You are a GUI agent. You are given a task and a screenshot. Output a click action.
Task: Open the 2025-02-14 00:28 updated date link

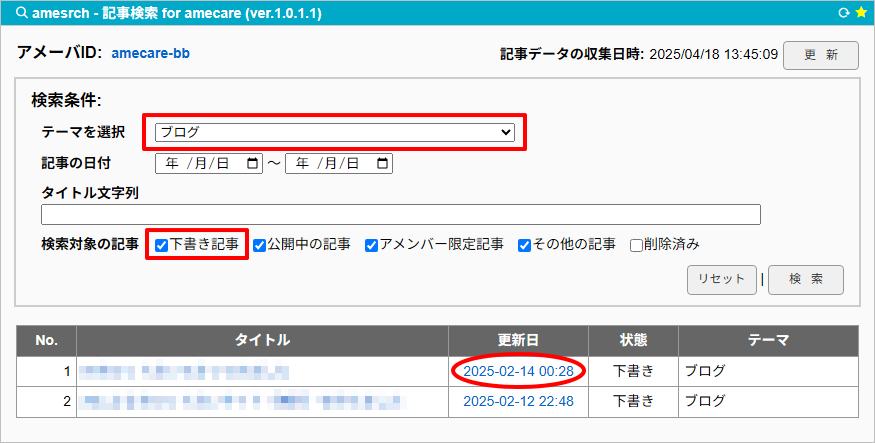click(518, 372)
